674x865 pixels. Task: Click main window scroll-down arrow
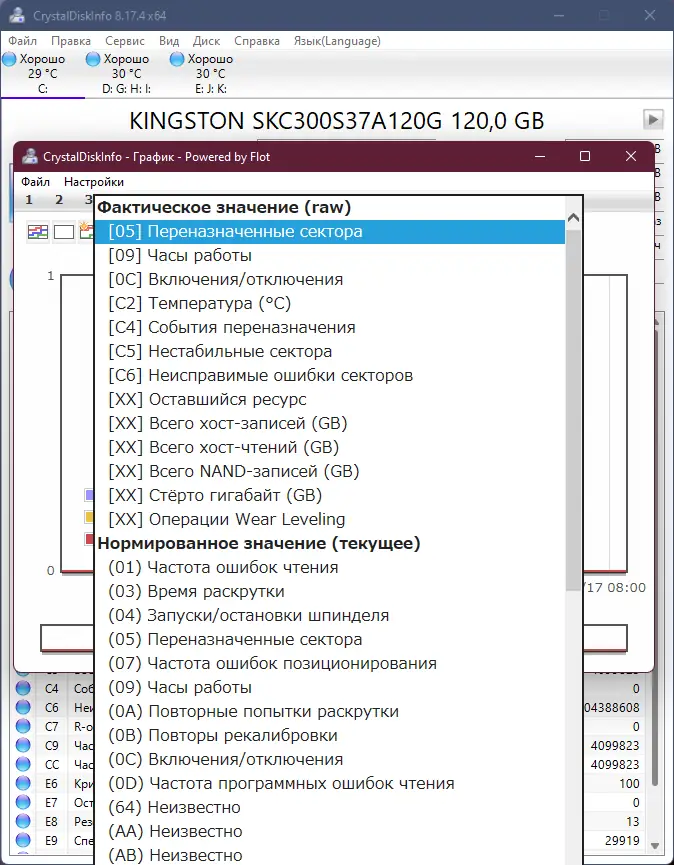tap(655, 846)
